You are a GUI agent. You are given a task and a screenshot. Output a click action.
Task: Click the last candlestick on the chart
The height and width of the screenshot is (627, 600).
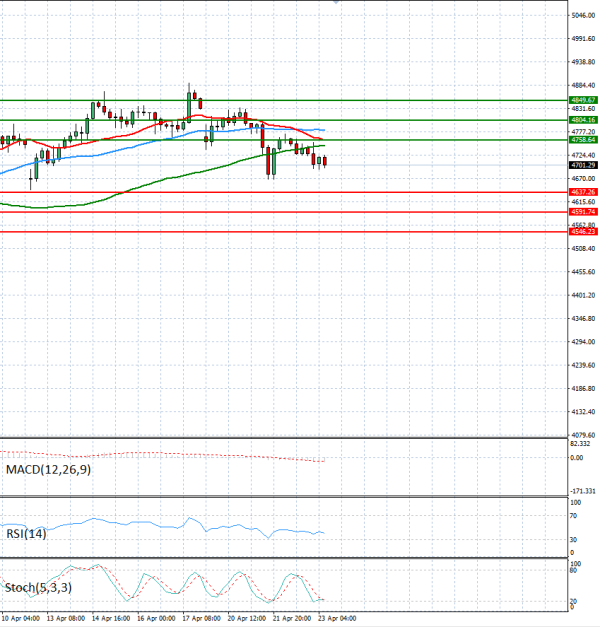point(324,161)
